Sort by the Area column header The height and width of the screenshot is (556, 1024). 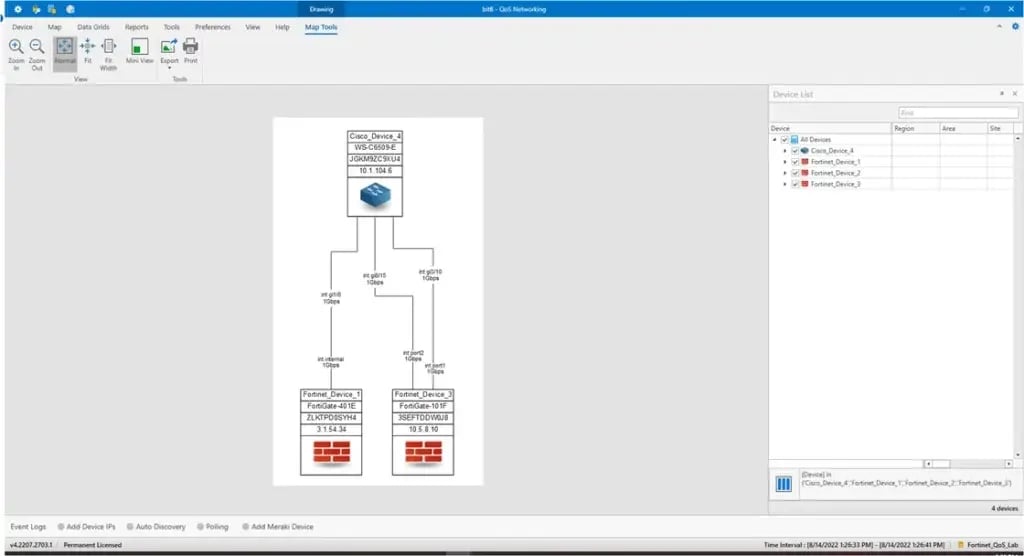963,129
